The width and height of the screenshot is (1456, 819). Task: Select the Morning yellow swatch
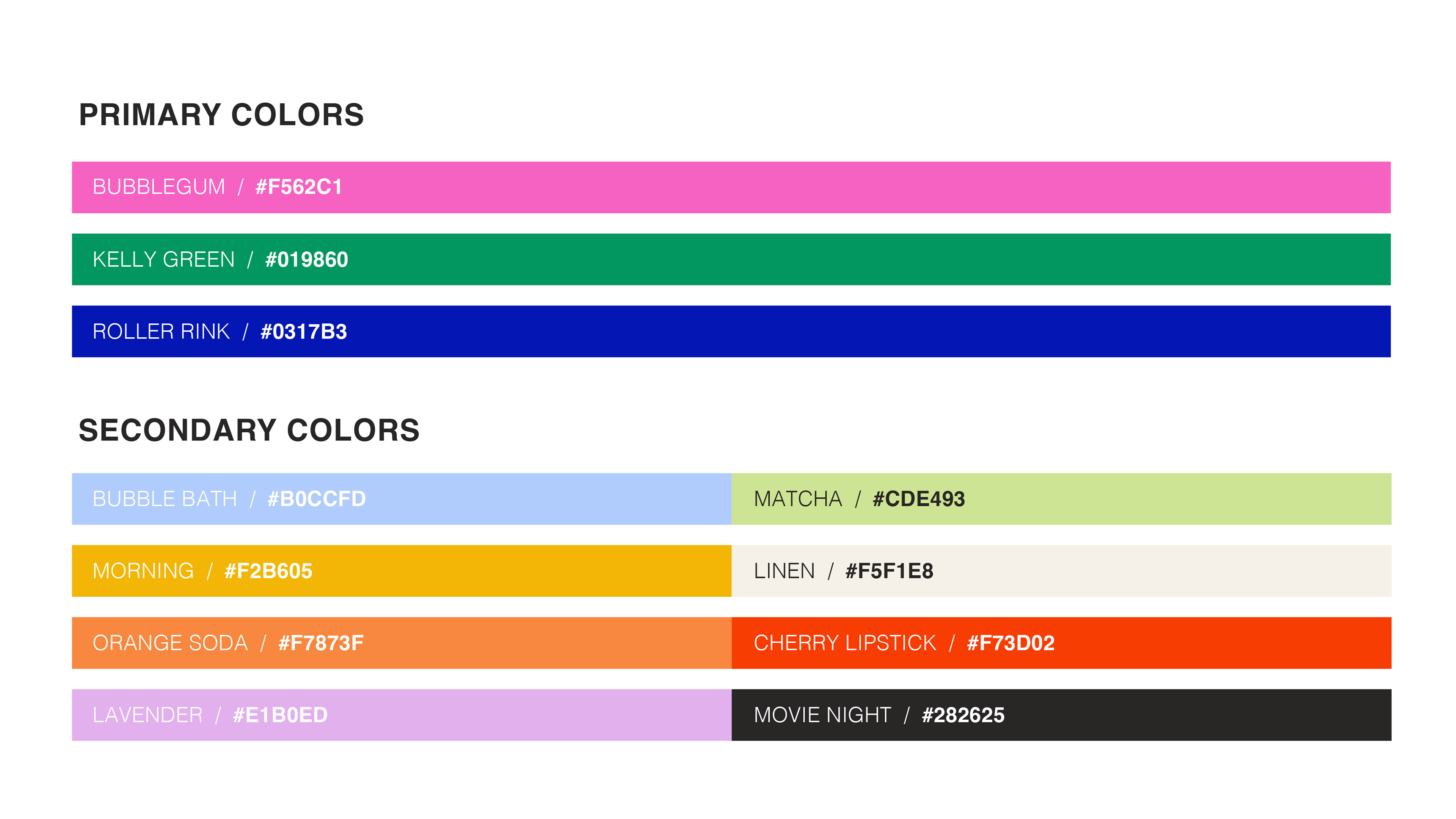401,570
